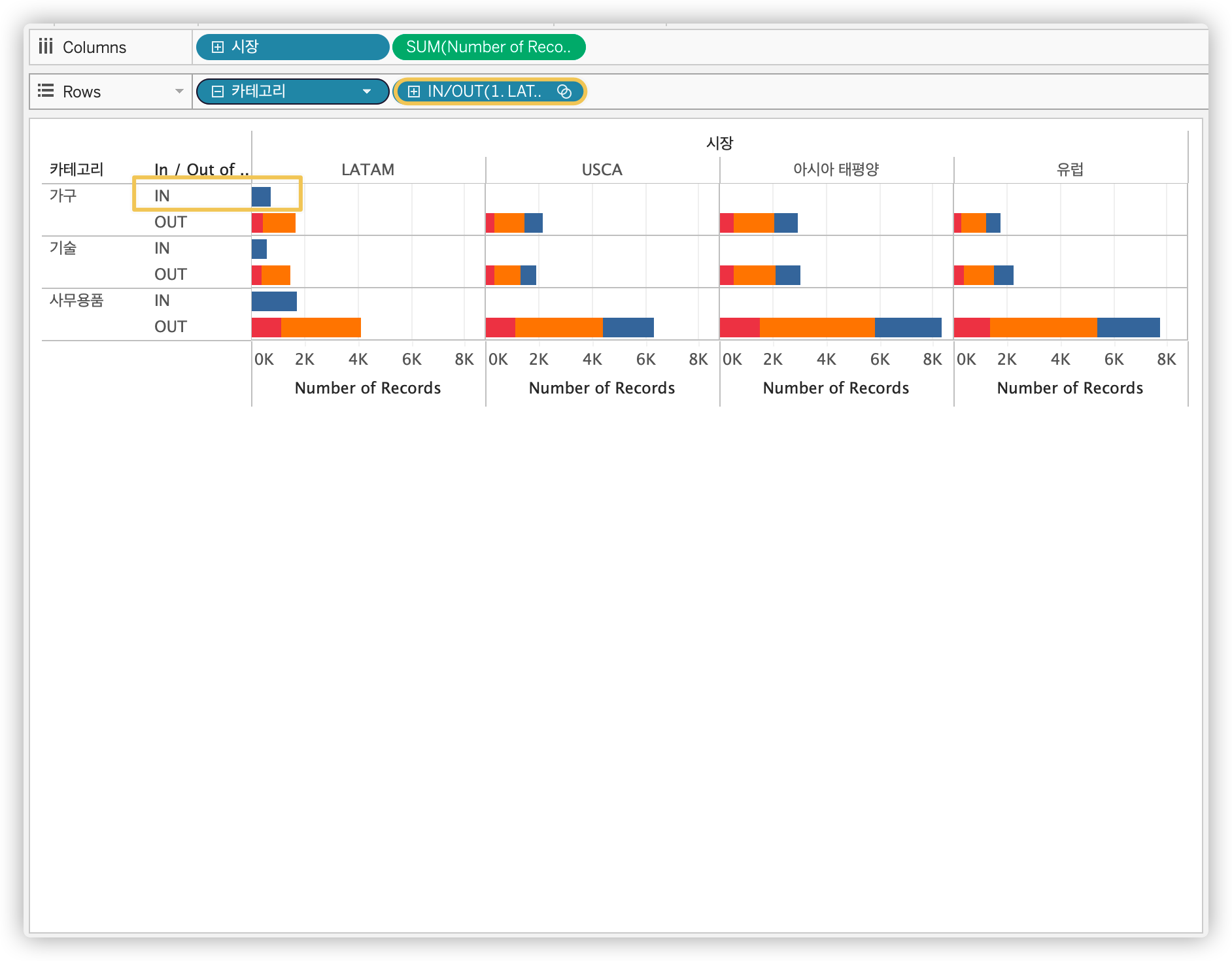Screen dimensions: 1232x961
Task: Open the 카테고리 pill dropdown menu
Action: pyautogui.click(x=367, y=92)
